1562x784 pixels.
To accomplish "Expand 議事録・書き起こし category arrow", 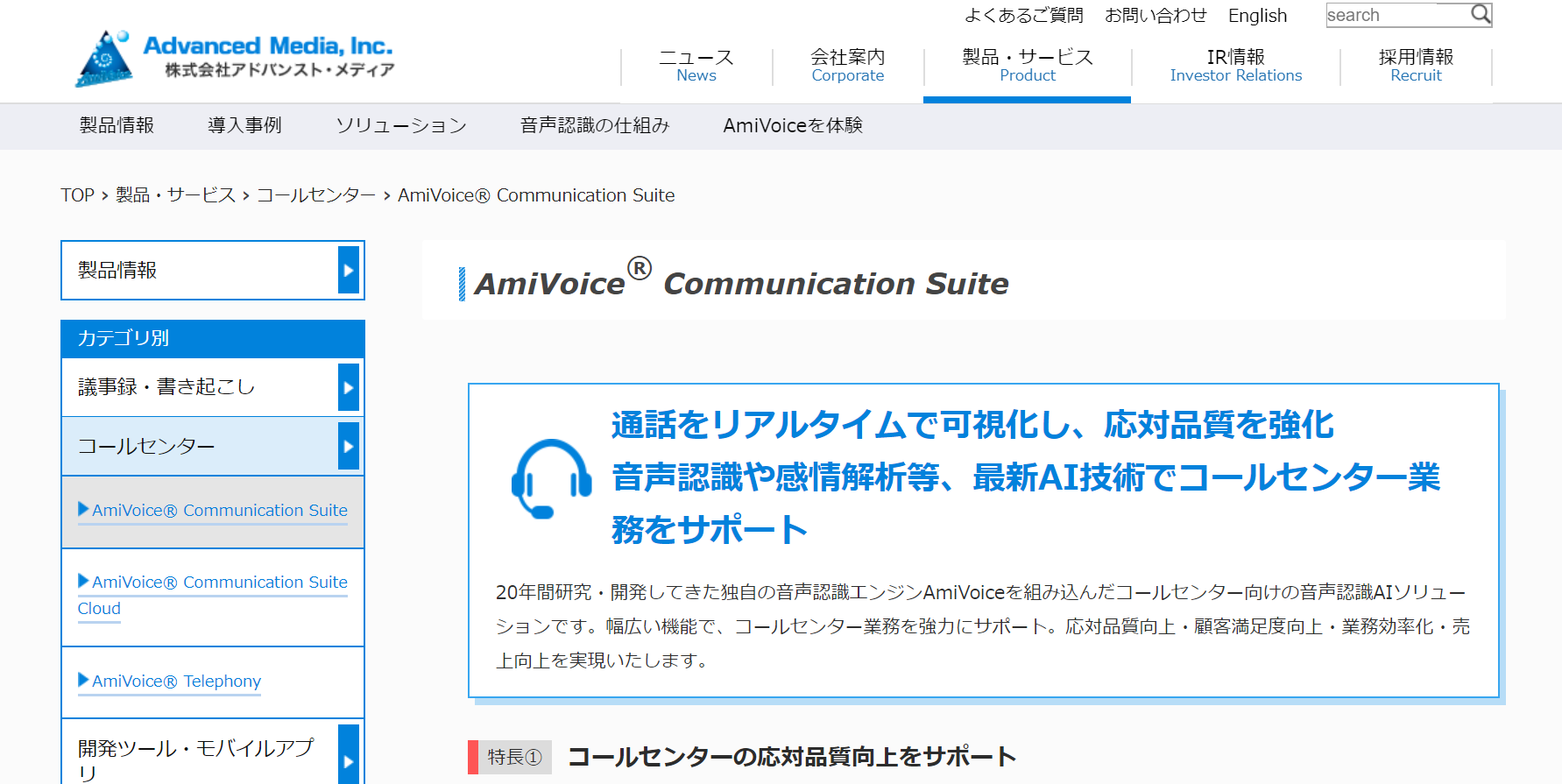I will click(349, 387).
